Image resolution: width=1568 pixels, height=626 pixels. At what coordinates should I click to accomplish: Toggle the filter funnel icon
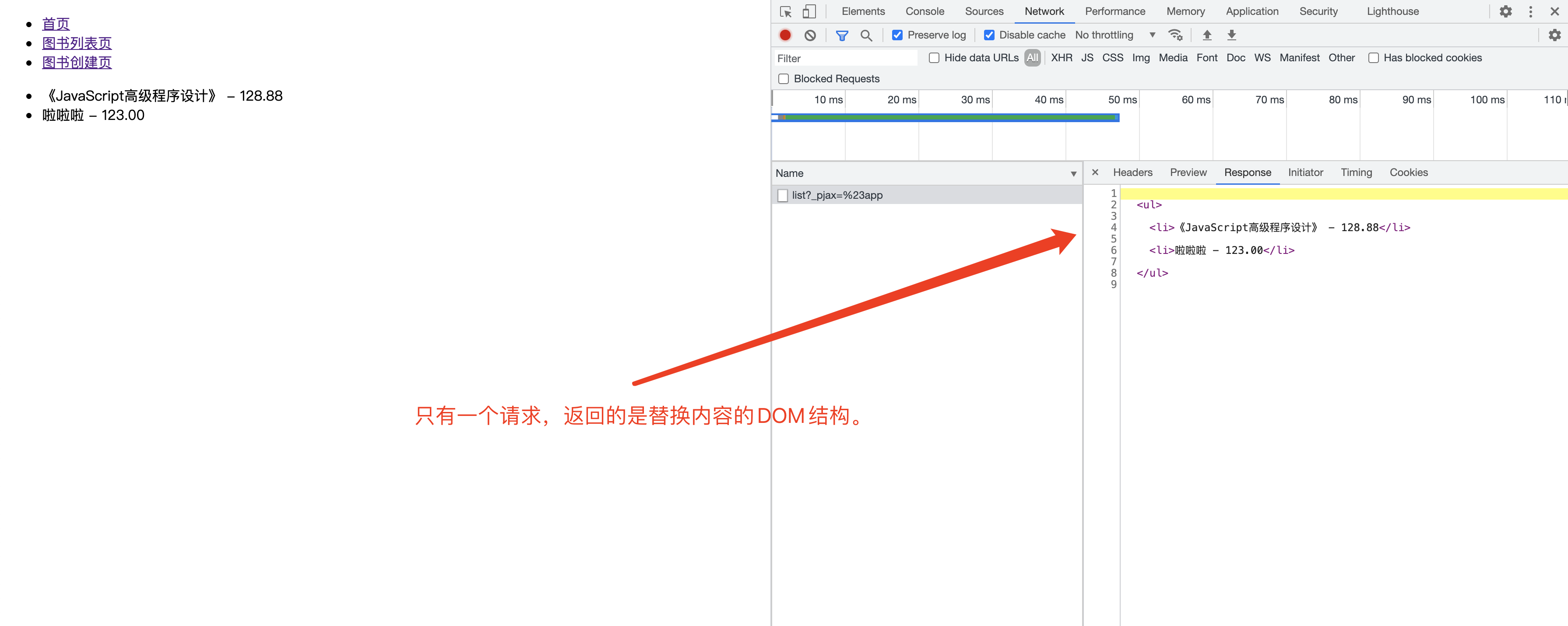point(842,35)
